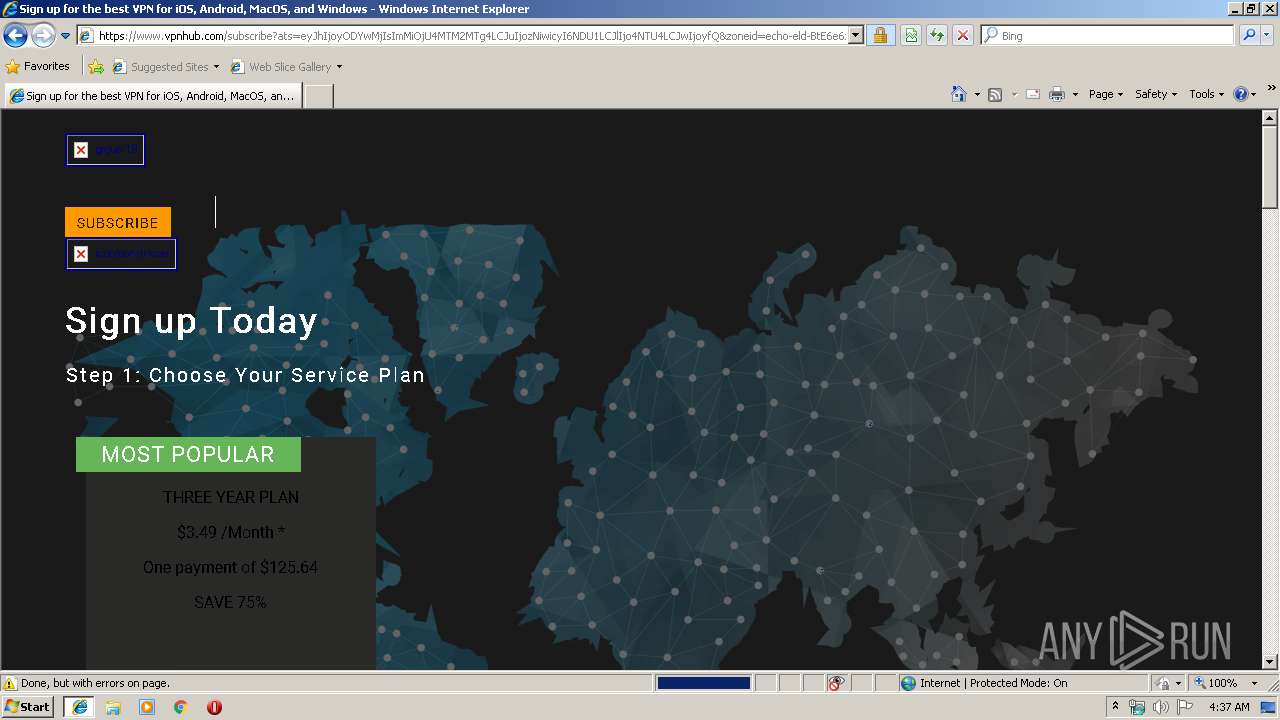This screenshot has width=1280, height=720.
Task: Launch Chrome from the taskbar
Action: point(181,707)
